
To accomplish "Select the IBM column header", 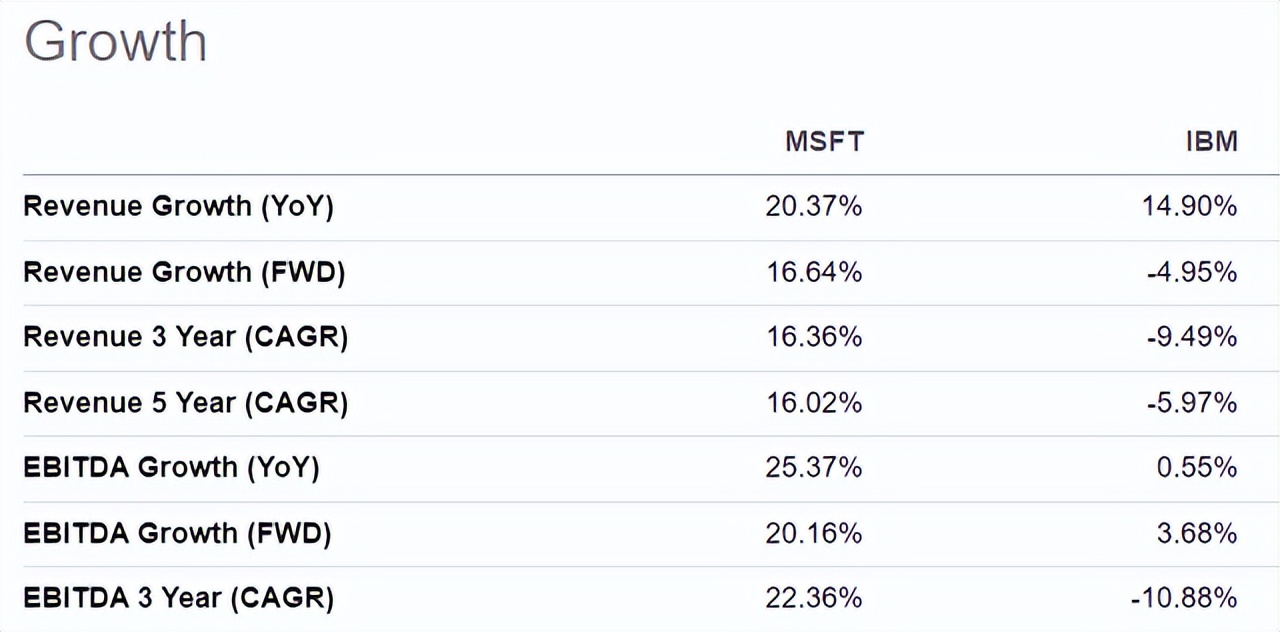I will click(x=1211, y=141).
